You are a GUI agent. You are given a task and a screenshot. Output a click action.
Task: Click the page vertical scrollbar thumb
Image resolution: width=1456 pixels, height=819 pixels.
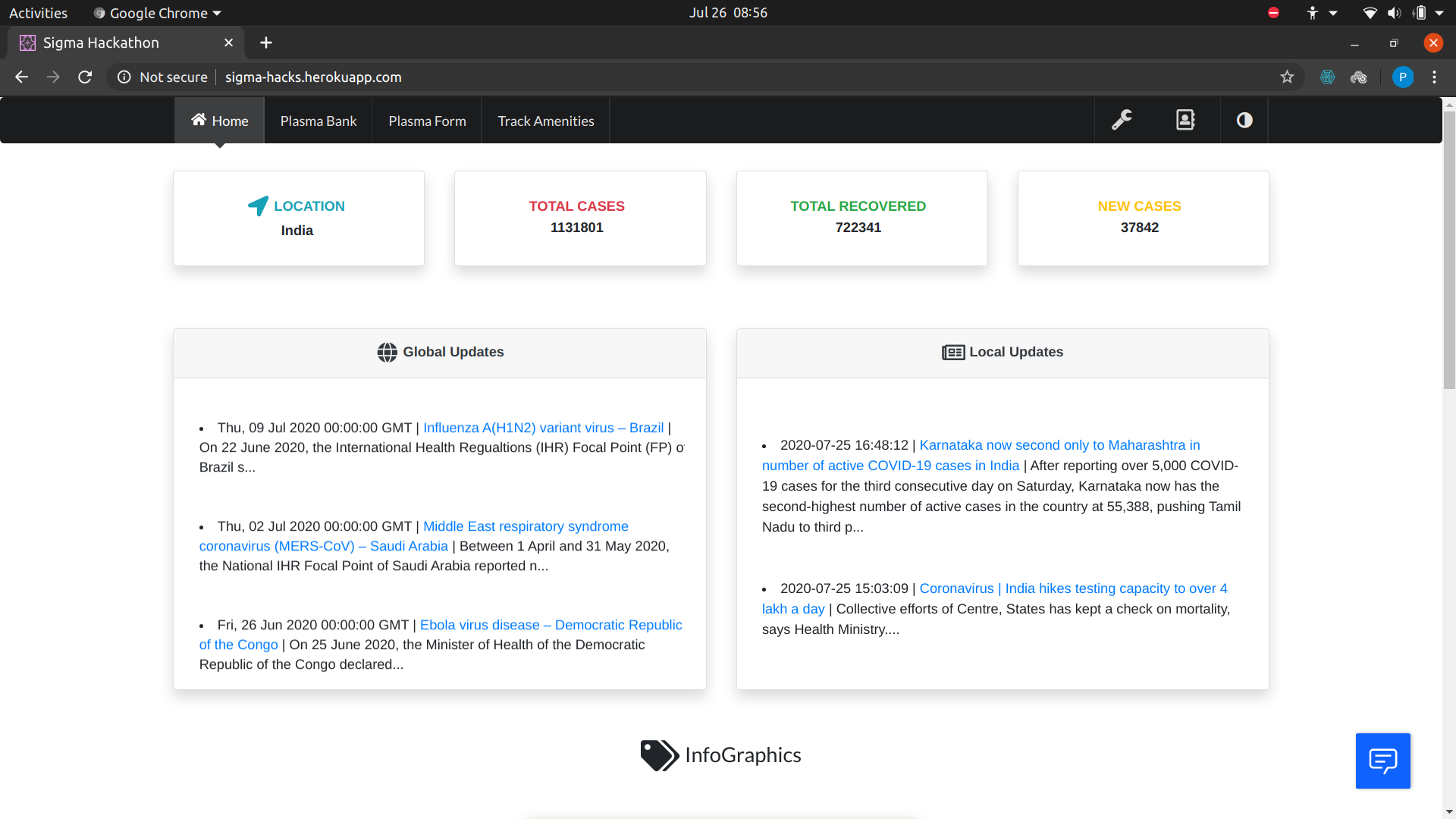[x=1449, y=250]
